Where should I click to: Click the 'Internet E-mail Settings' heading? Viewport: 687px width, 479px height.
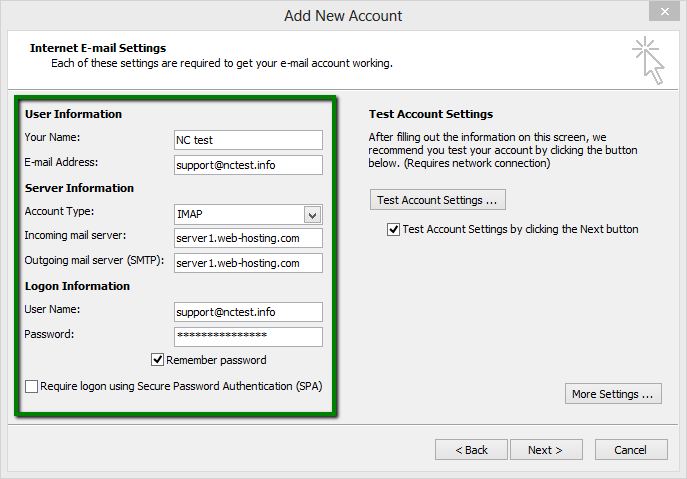pyautogui.click(x=98, y=48)
